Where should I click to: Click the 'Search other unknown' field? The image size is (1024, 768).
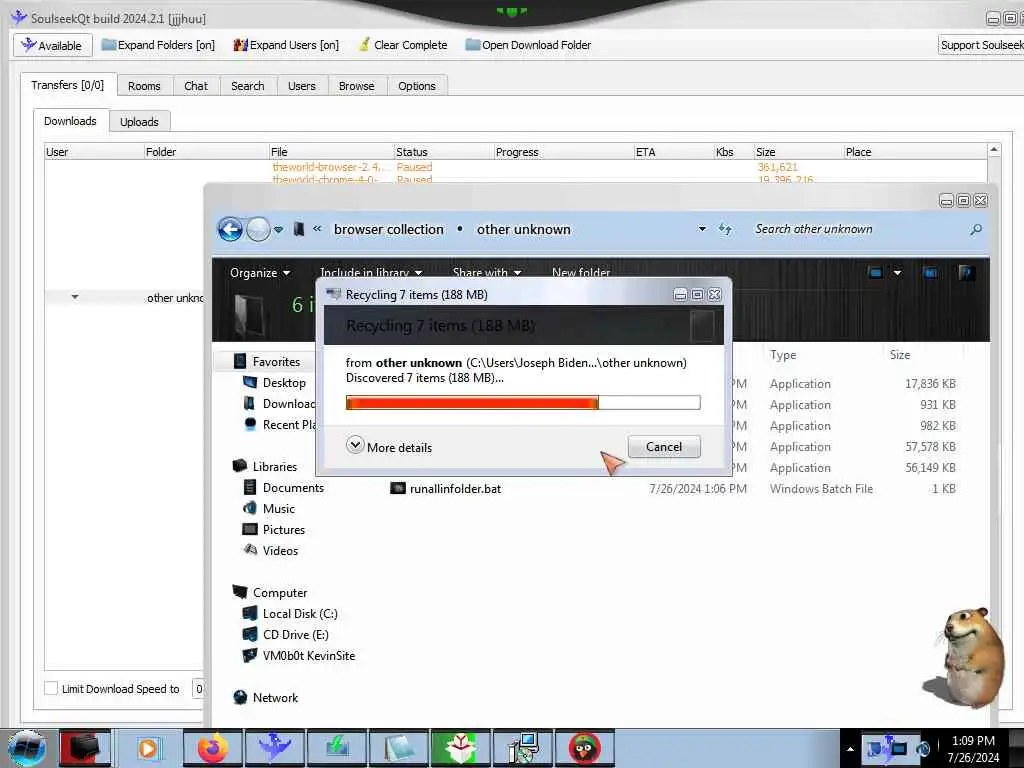pyautogui.click(x=856, y=229)
